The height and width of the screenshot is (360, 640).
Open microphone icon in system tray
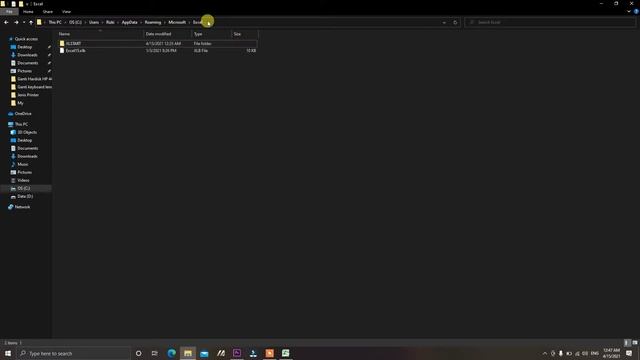(x=561, y=353)
